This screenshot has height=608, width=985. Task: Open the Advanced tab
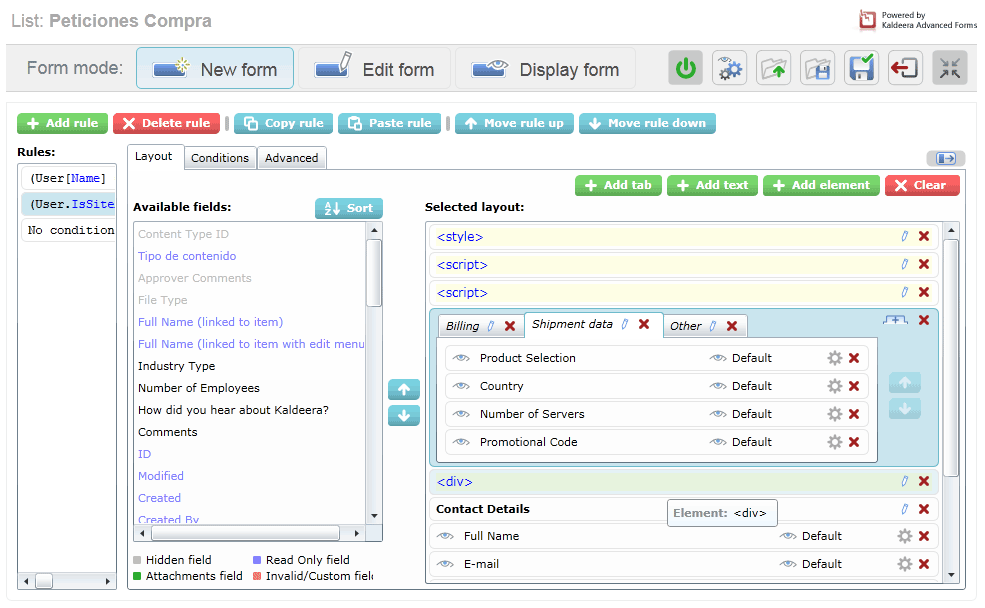(x=291, y=158)
